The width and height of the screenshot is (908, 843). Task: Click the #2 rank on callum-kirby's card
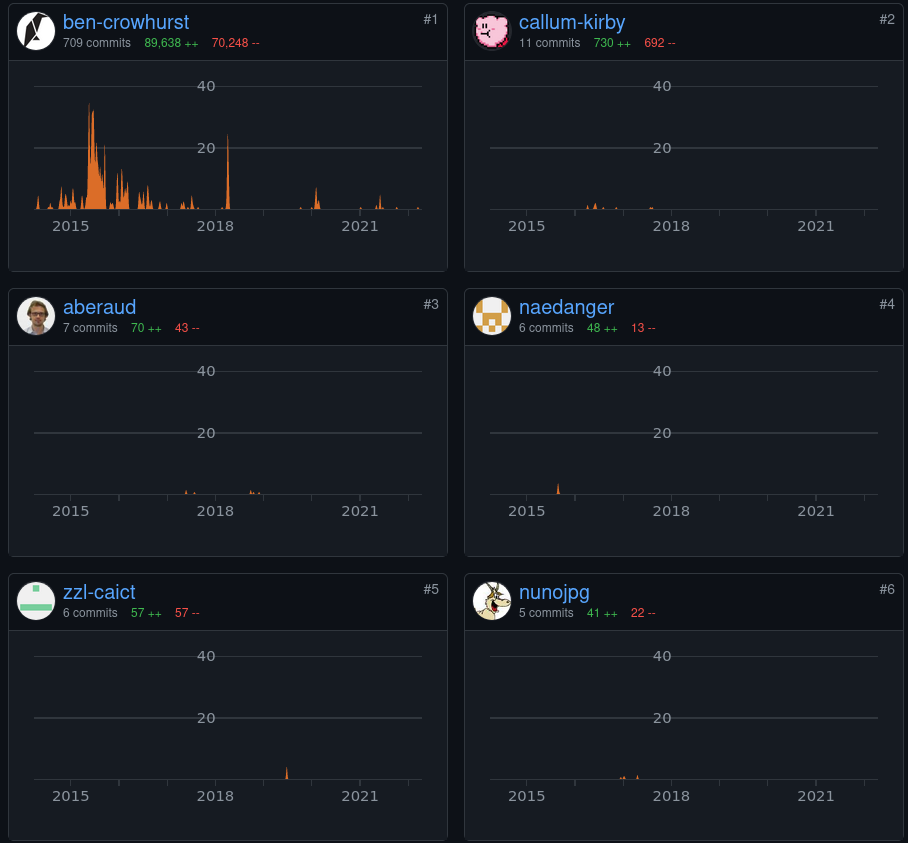tap(887, 19)
